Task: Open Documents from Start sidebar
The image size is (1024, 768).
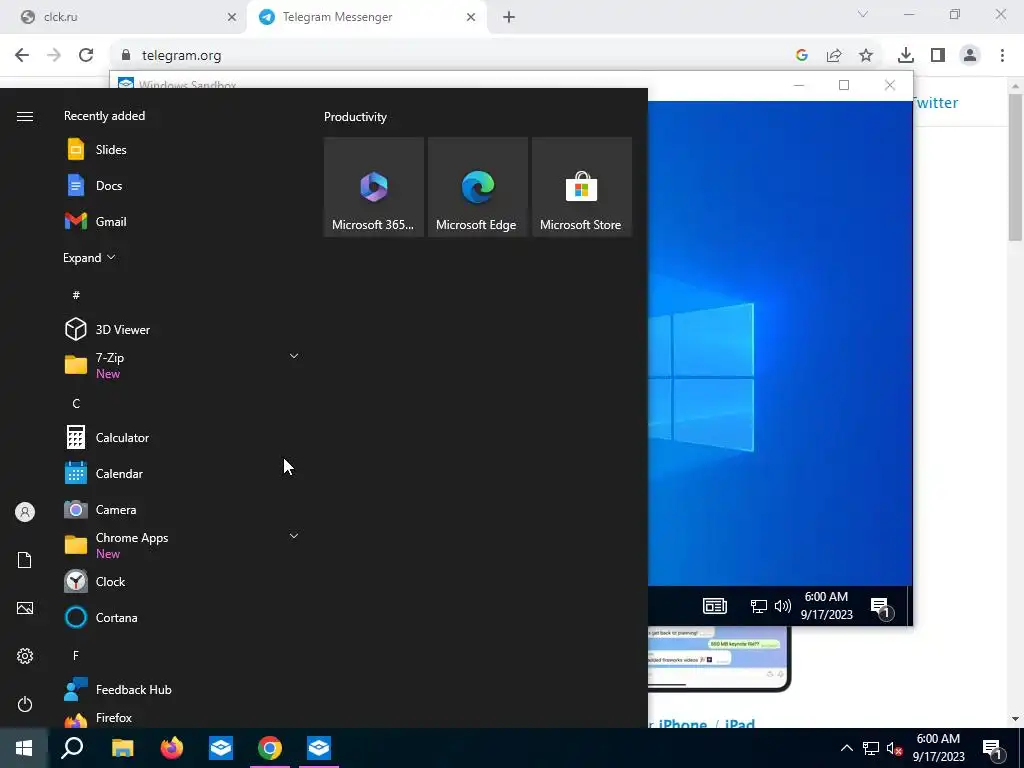Action: [25, 560]
